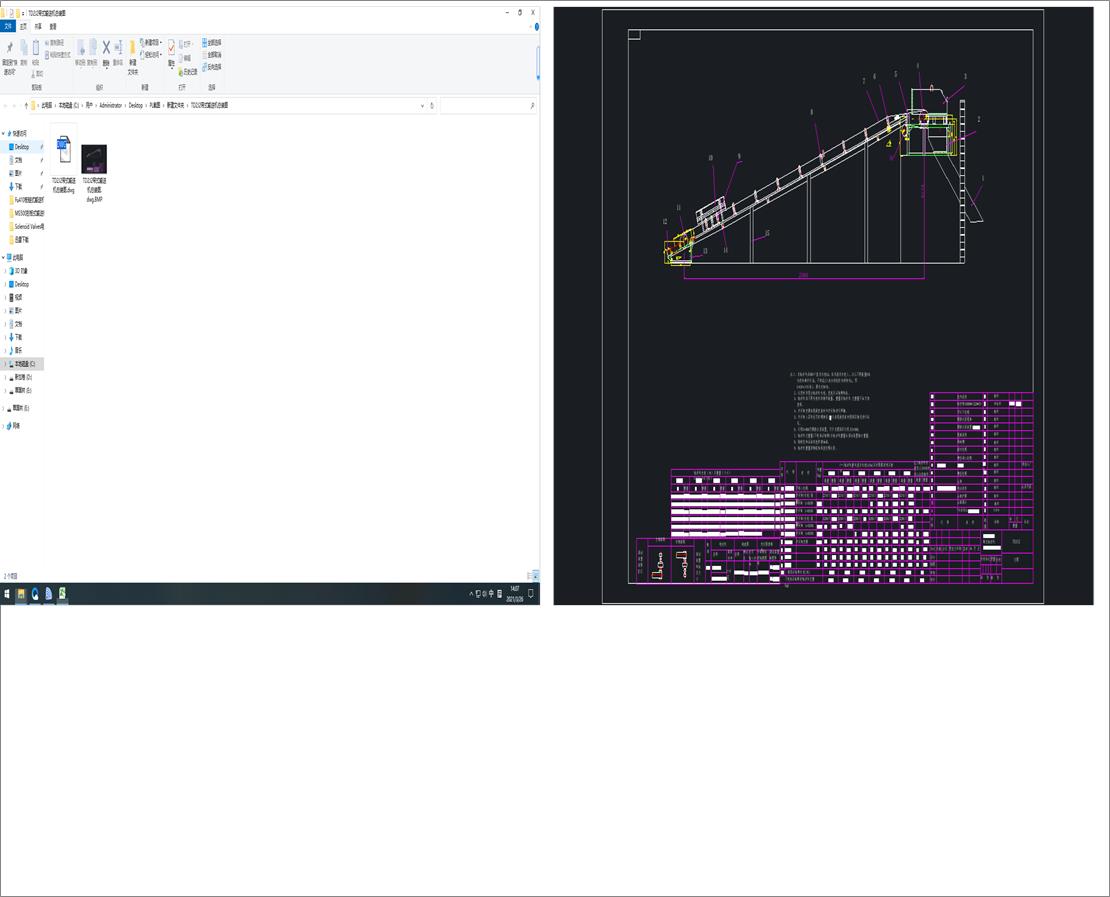
Task: Click the Up one level arrow
Action: point(26,105)
